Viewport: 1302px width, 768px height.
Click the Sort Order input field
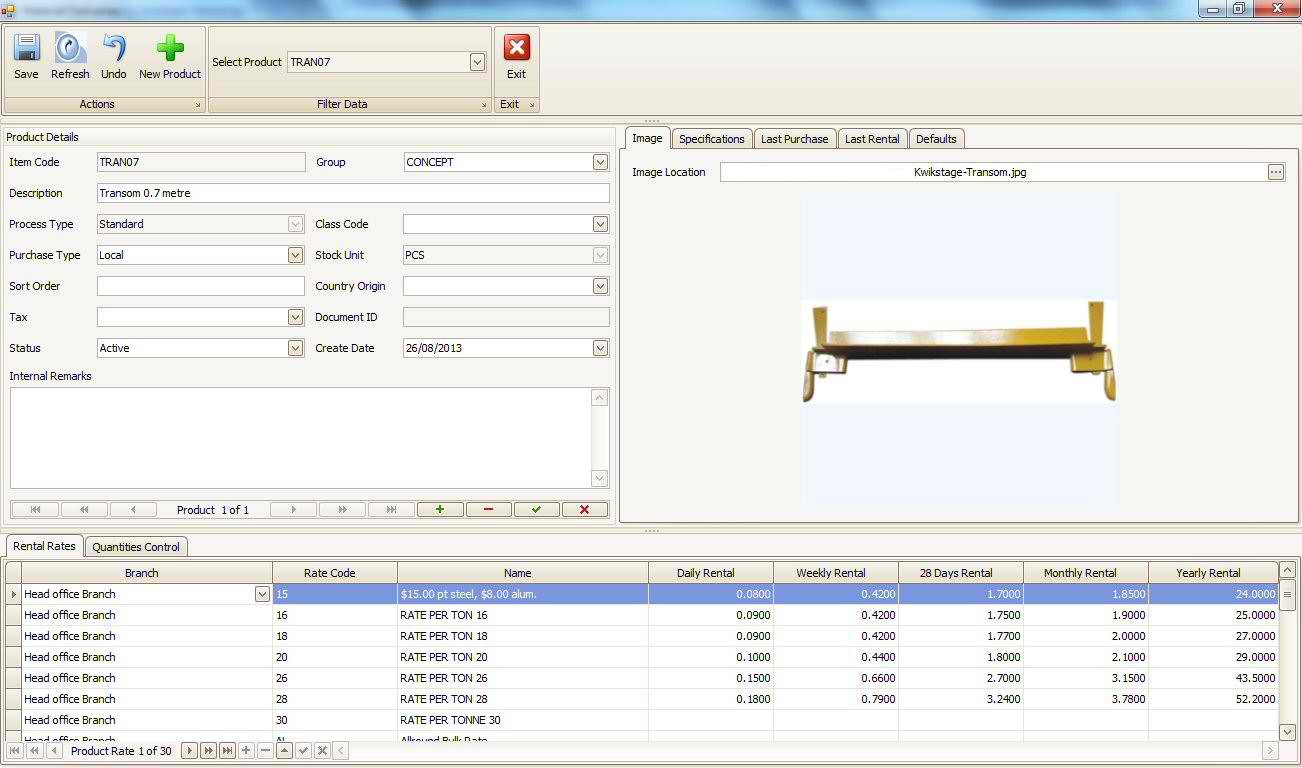click(x=200, y=286)
